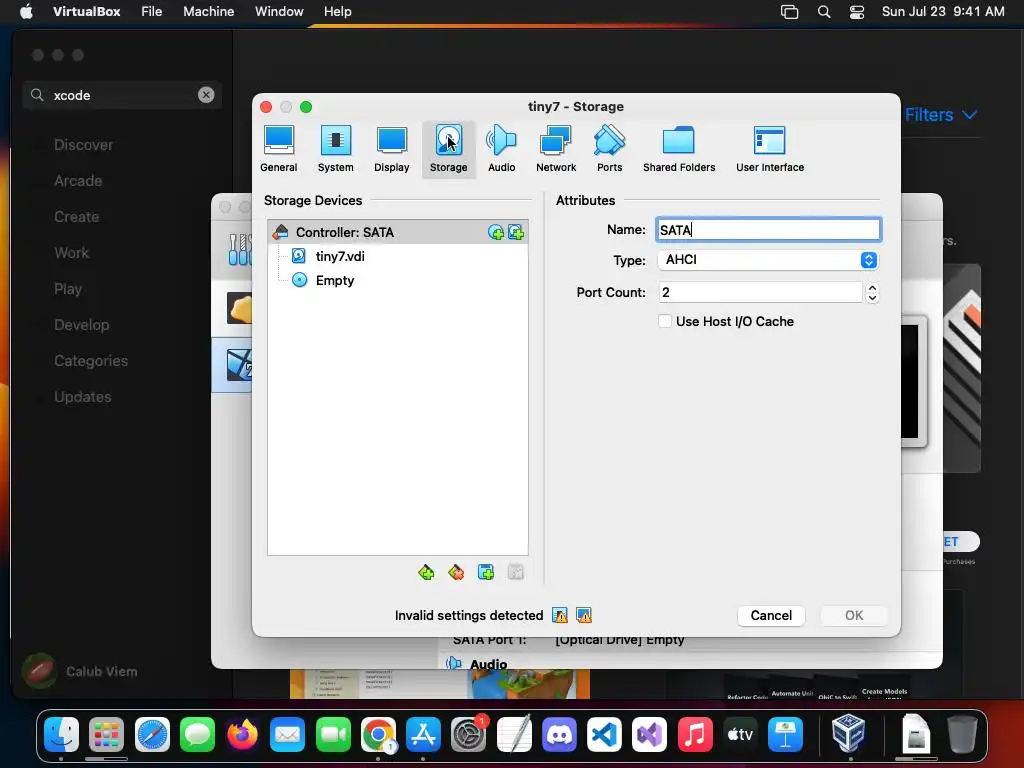The width and height of the screenshot is (1024, 768).
Task: Open the Window menu
Action: [279, 12]
